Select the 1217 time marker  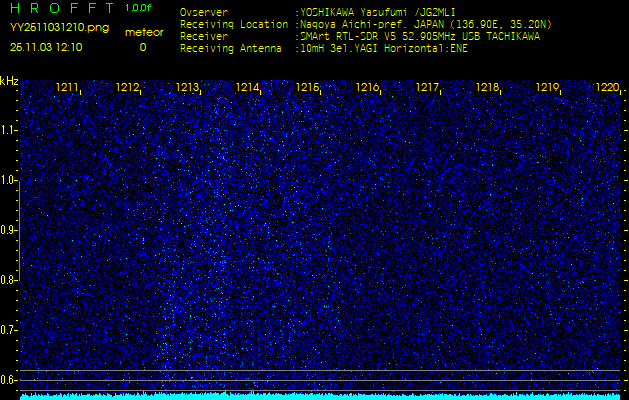(427, 88)
